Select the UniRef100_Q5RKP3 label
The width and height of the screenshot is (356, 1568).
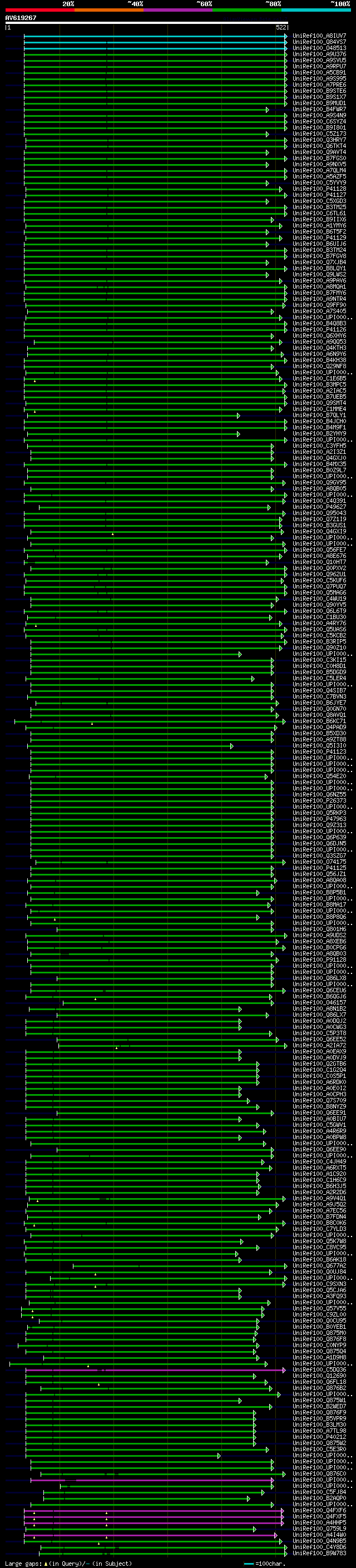click(x=319, y=813)
